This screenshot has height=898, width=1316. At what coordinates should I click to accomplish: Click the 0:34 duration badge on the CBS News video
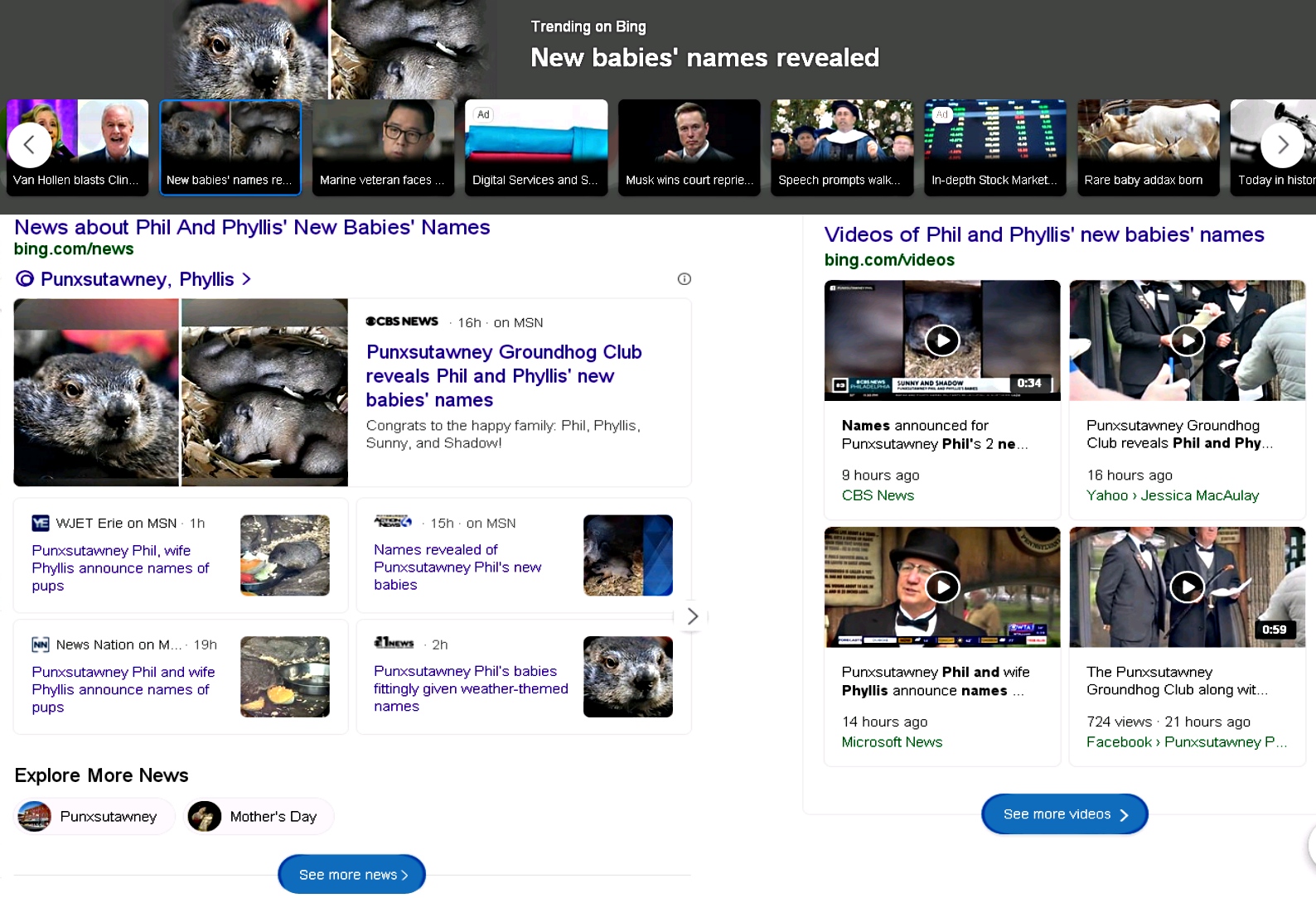click(x=1029, y=383)
